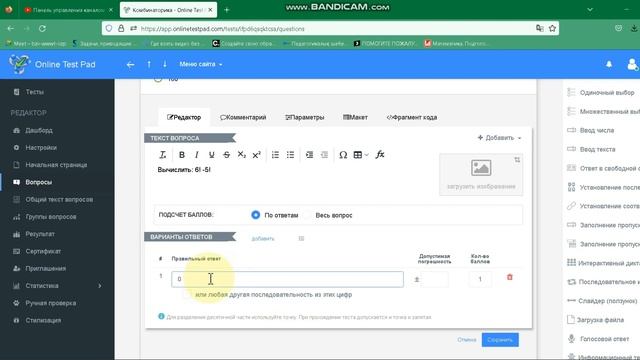Open Начальная страница in sidebar
This screenshot has height=360, width=640.
57,165
